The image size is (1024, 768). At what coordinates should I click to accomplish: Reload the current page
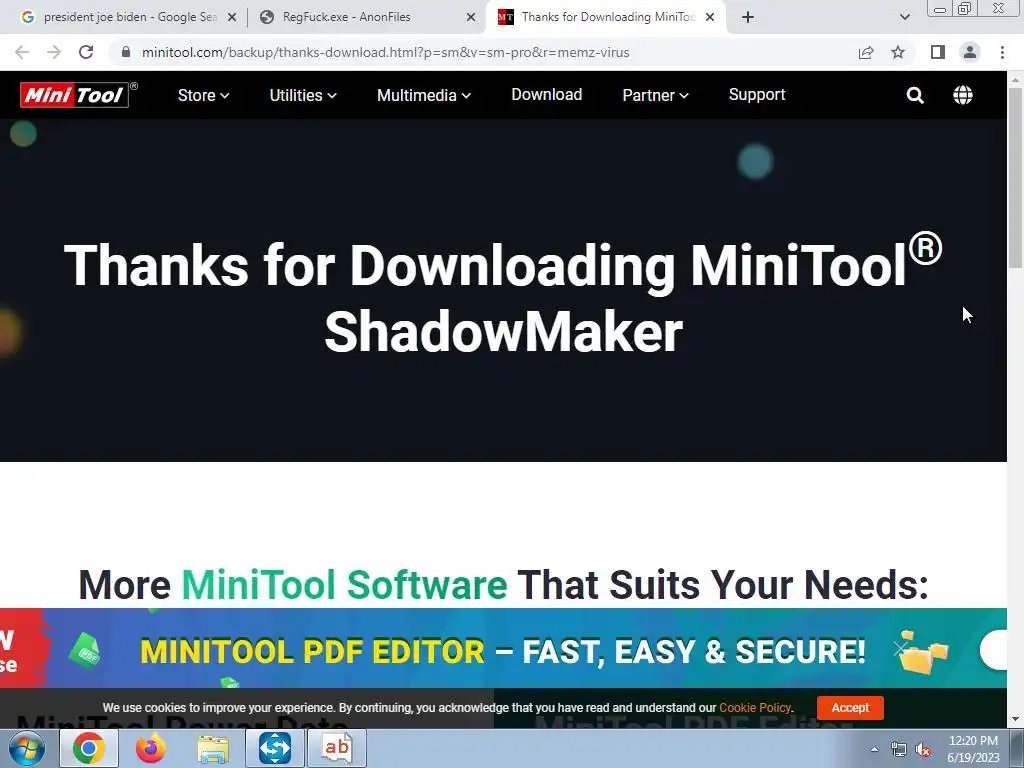click(86, 52)
